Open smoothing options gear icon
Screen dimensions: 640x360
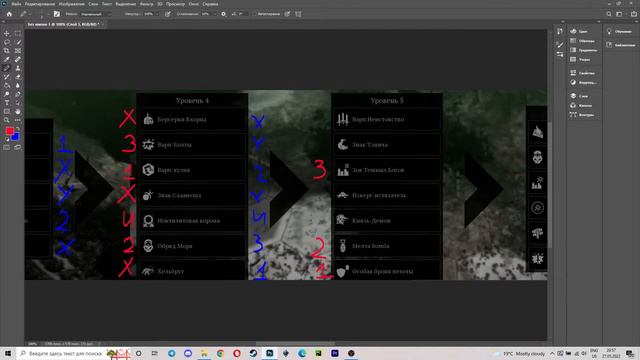pos(223,14)
